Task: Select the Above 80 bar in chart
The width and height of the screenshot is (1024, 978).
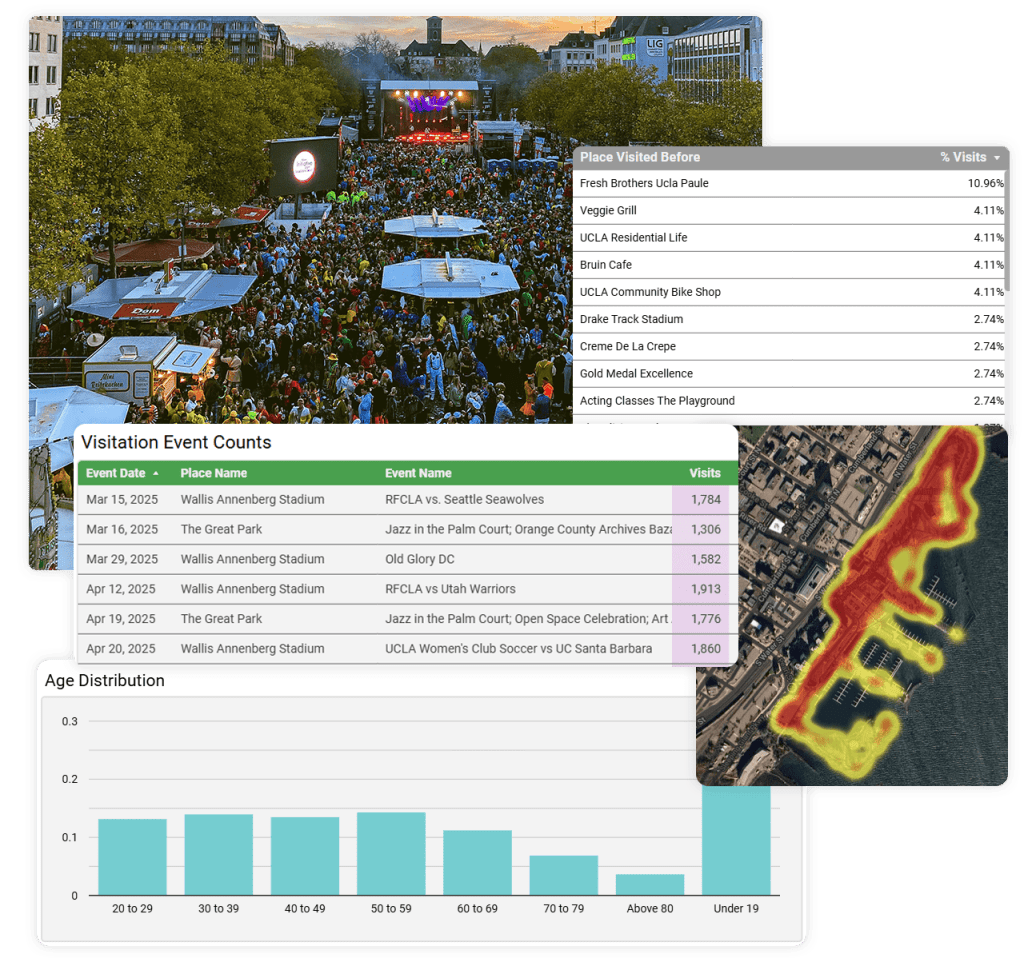Action: click(650, 885)
